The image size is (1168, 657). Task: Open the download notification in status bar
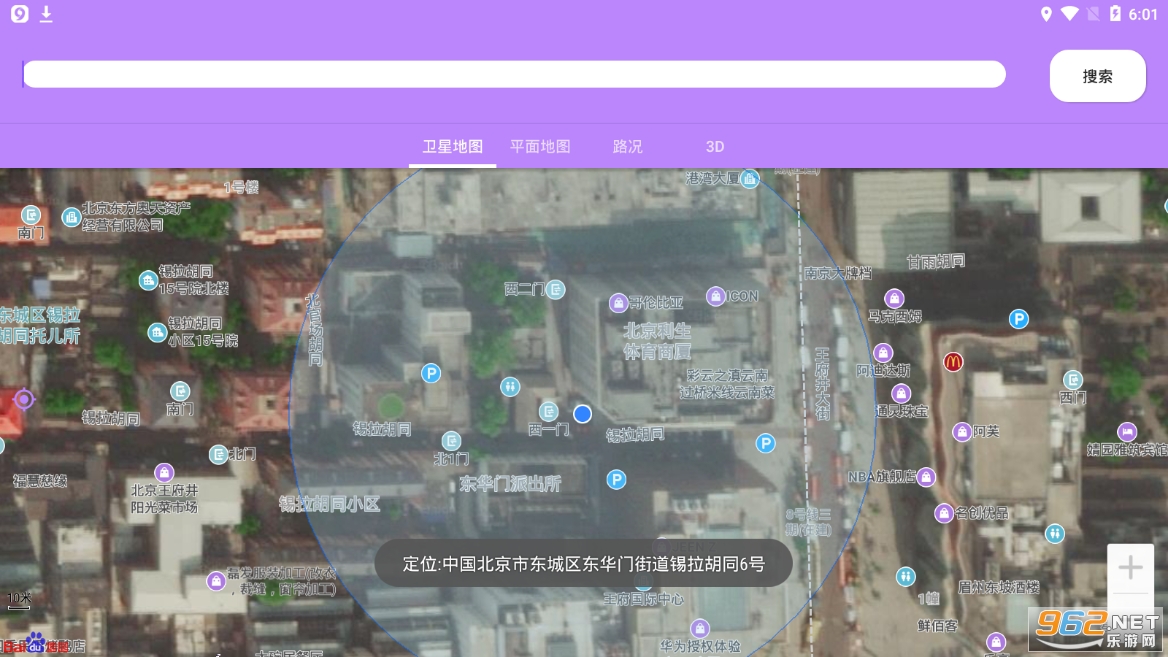click(46, 14)
